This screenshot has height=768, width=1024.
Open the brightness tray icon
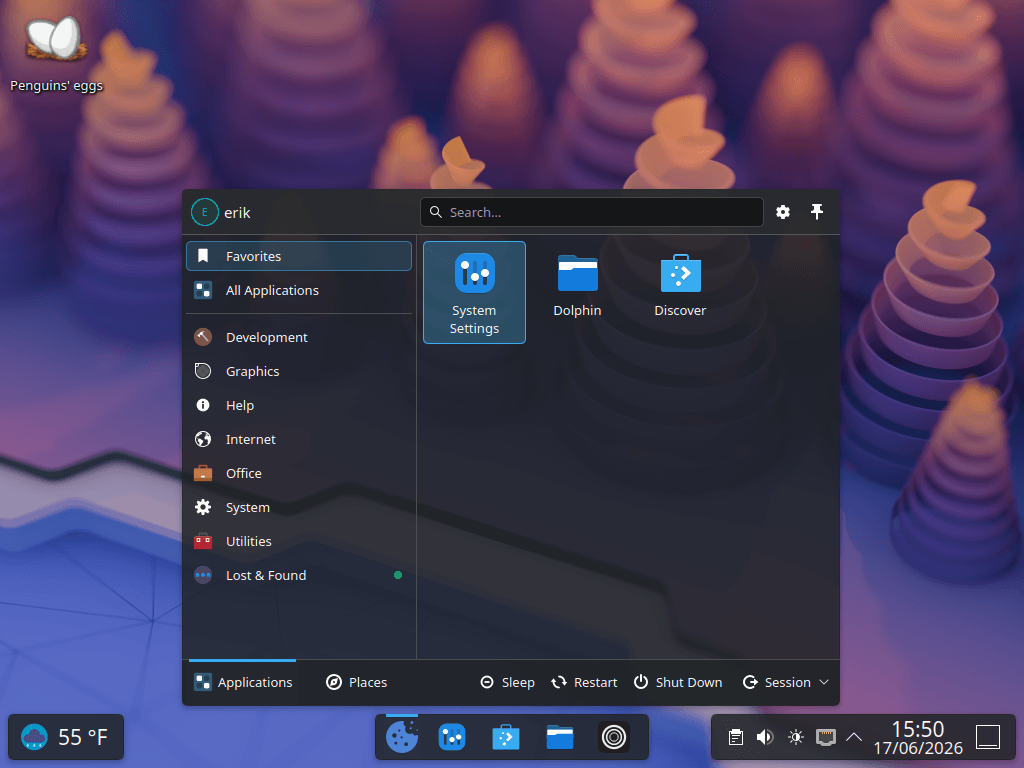coord(795,737)
